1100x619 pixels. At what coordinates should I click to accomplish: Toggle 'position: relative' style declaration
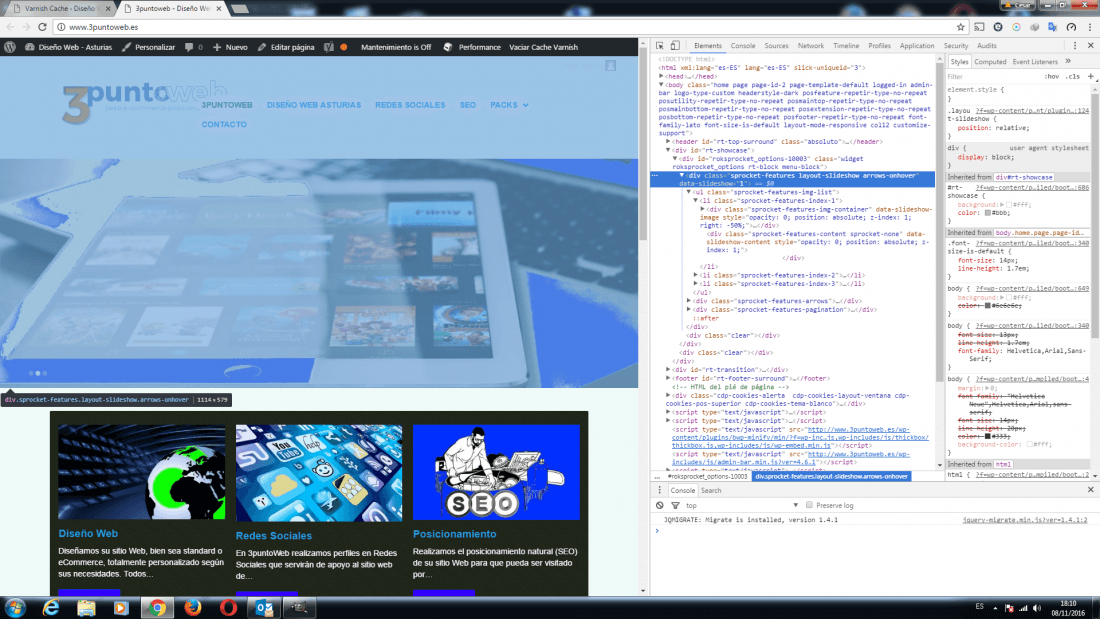pos(993,128)
